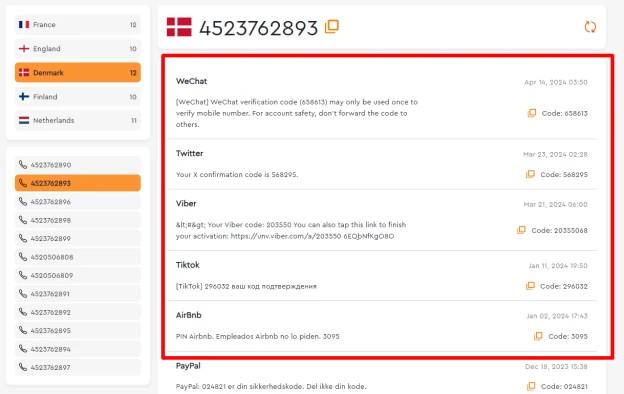Click the Viber activation link text
Screen dimensions: 624x394
(312, 236)
